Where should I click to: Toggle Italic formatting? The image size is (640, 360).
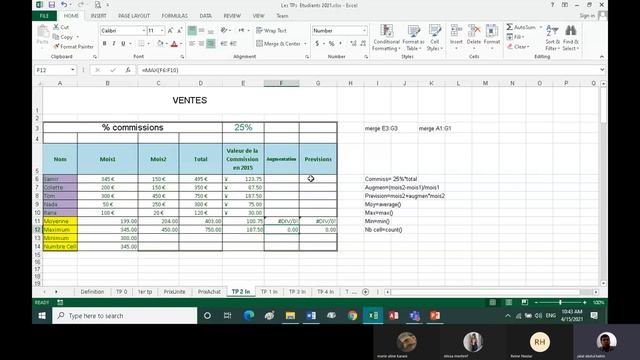pos(113,44)
